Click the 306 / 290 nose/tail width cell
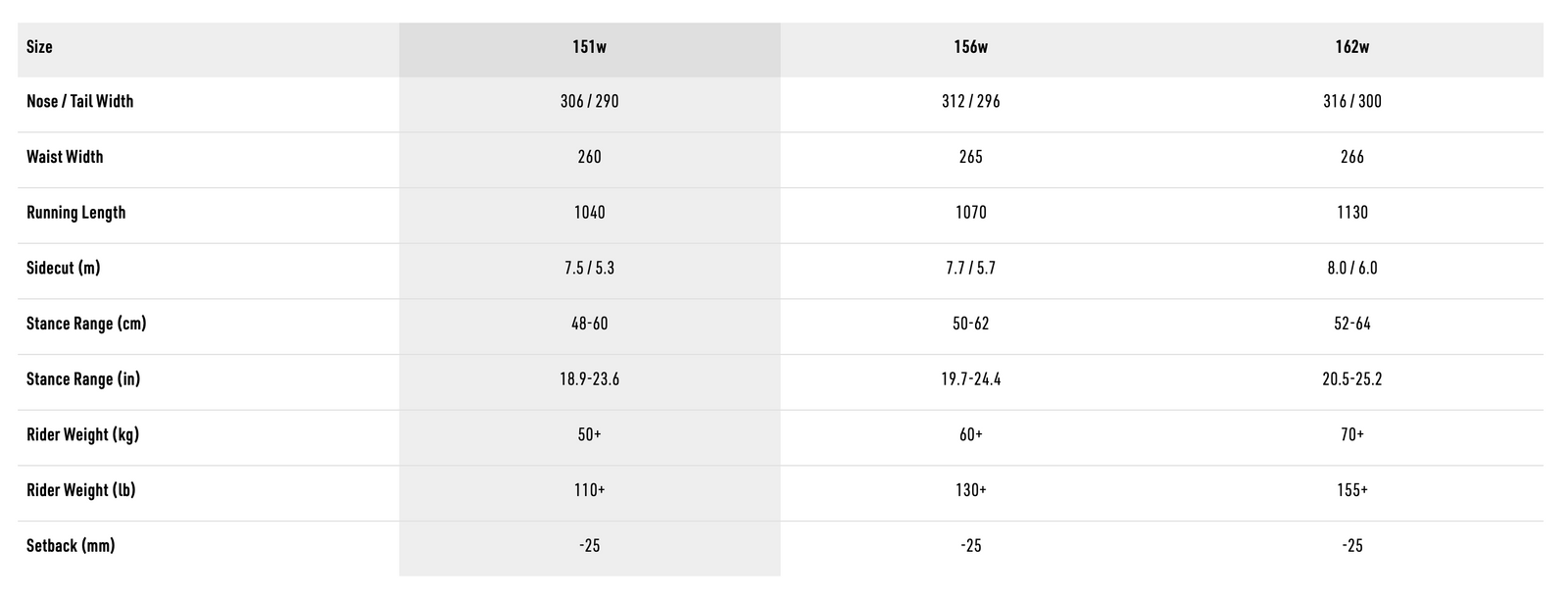Screen dimensions: 1568x600 [x=589, y=101]
